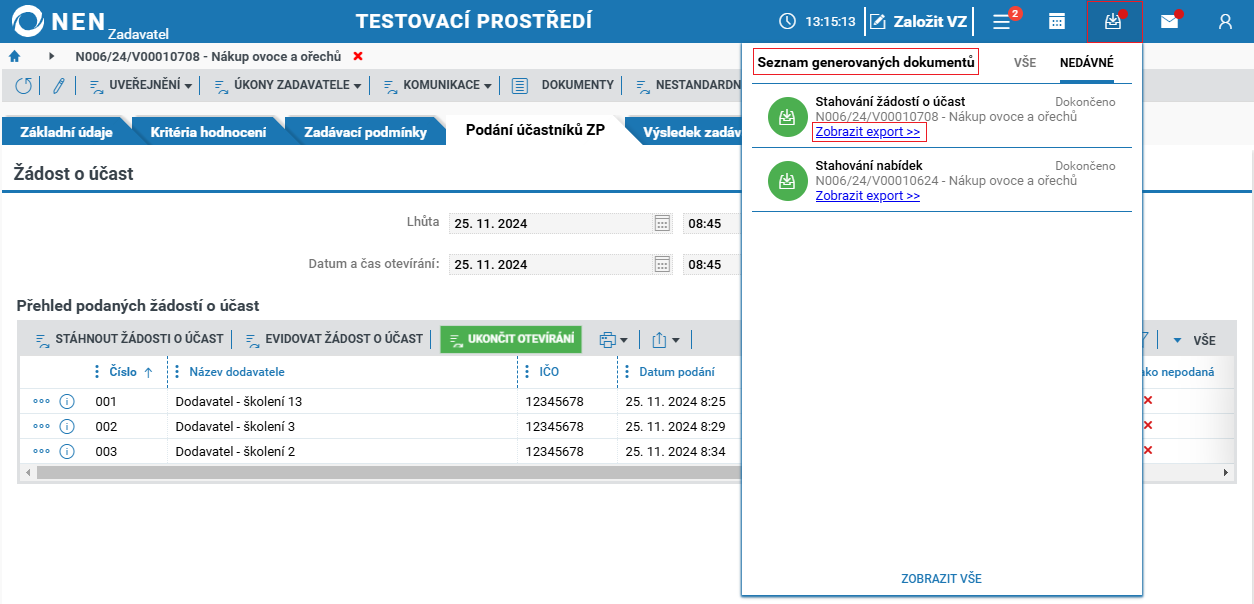Click the refresh icon in toolbar
Viewport: 1254px width, 604px height.
tap(24, 86)
